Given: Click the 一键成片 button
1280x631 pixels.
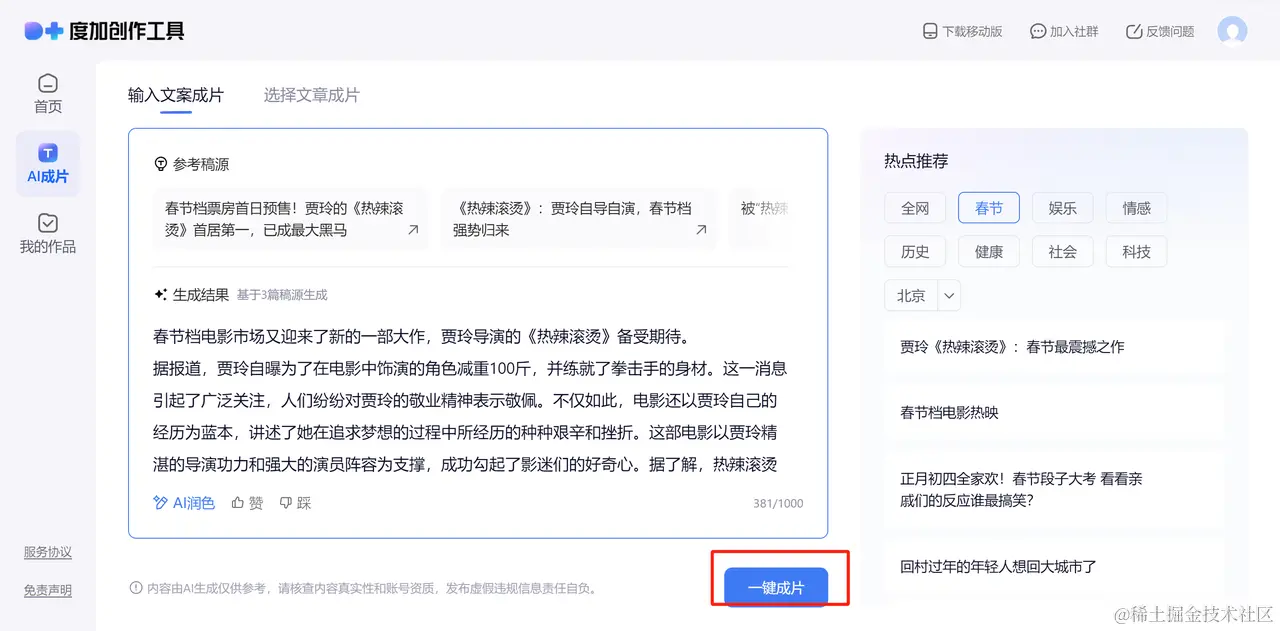Looking at the screenshot, I should pos(776,588).
